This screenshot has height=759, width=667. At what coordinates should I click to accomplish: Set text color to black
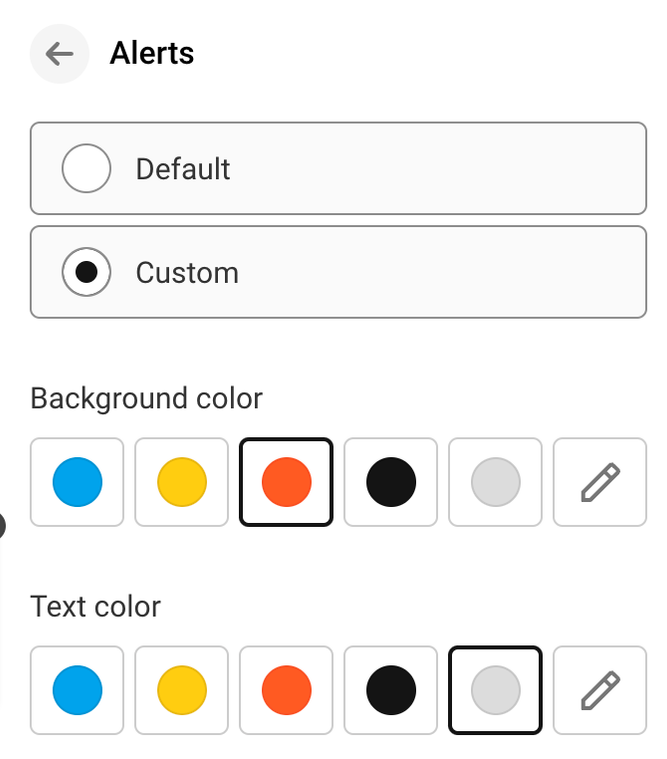391,690
